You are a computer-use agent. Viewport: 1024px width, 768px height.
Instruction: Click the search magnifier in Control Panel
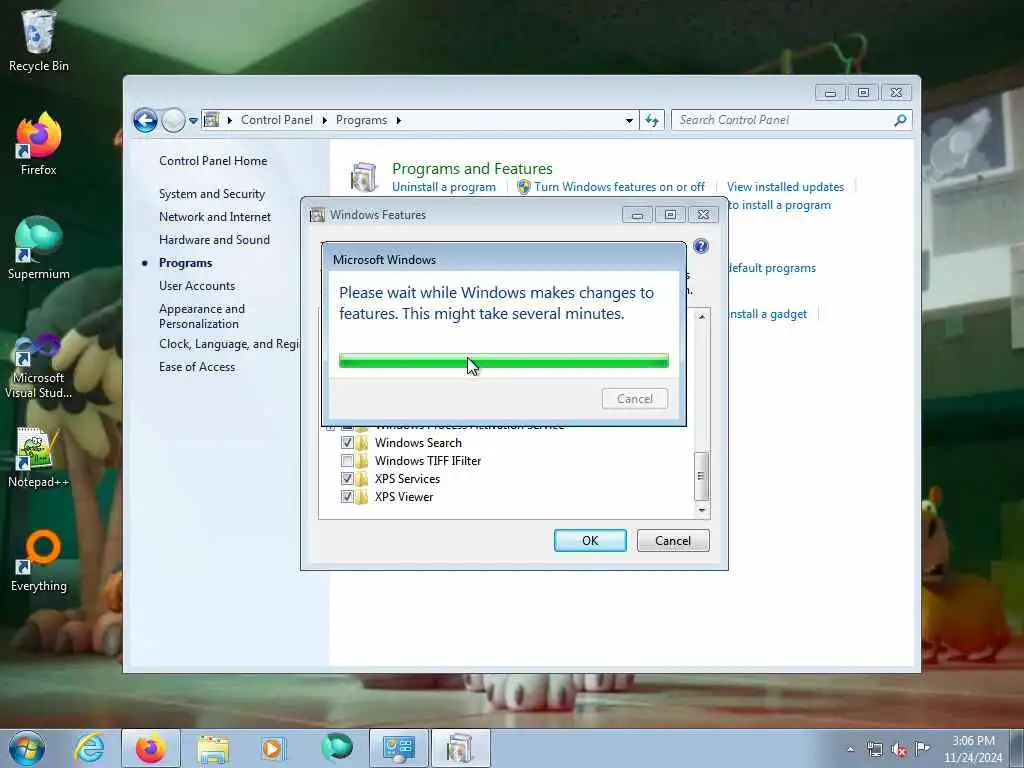(x=900, y=120)
